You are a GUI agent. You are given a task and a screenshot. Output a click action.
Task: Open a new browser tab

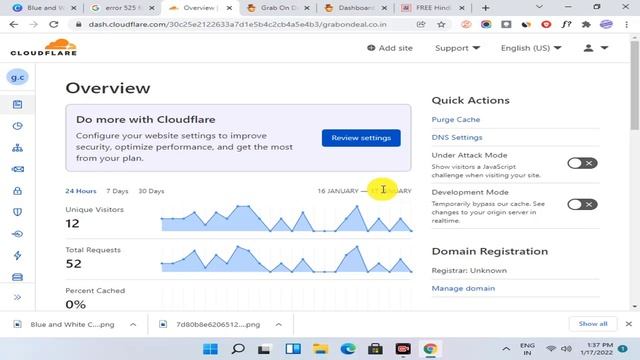click(x=485, y=8)
